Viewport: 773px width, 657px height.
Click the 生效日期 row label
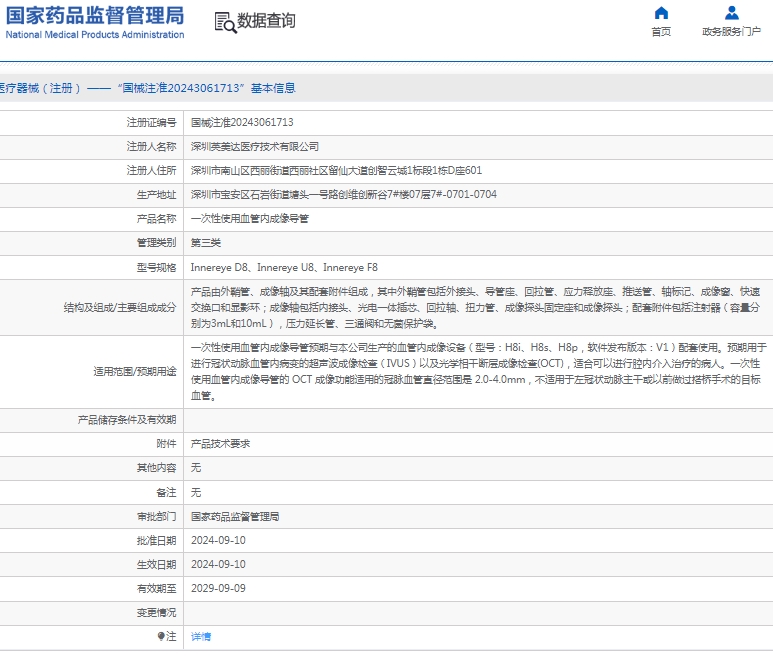click(x=156, y=564)
